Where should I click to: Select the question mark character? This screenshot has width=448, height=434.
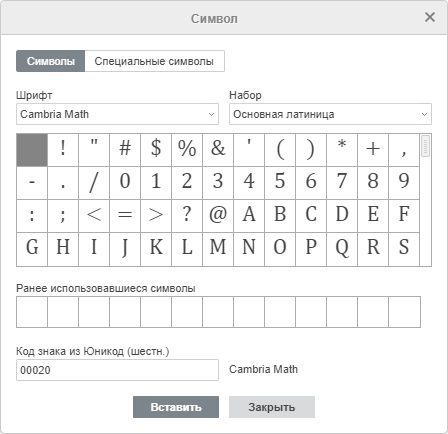point(187,216)
